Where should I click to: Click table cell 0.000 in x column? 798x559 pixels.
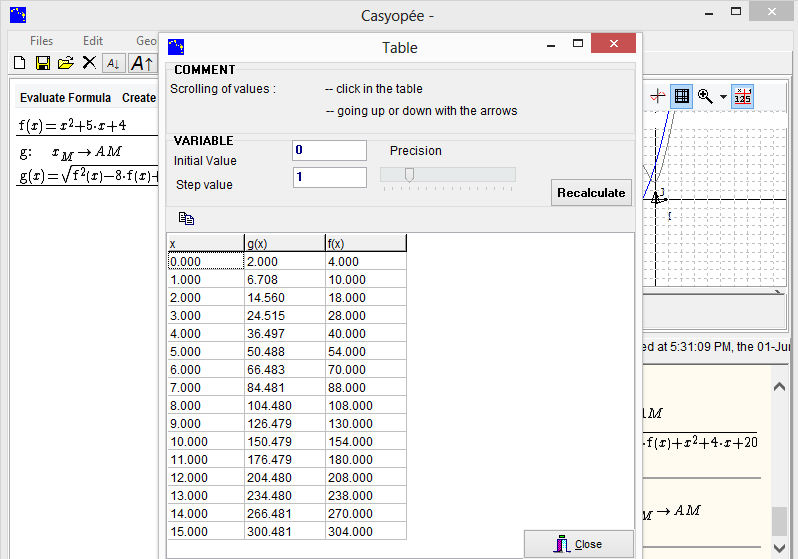[206, 262]
